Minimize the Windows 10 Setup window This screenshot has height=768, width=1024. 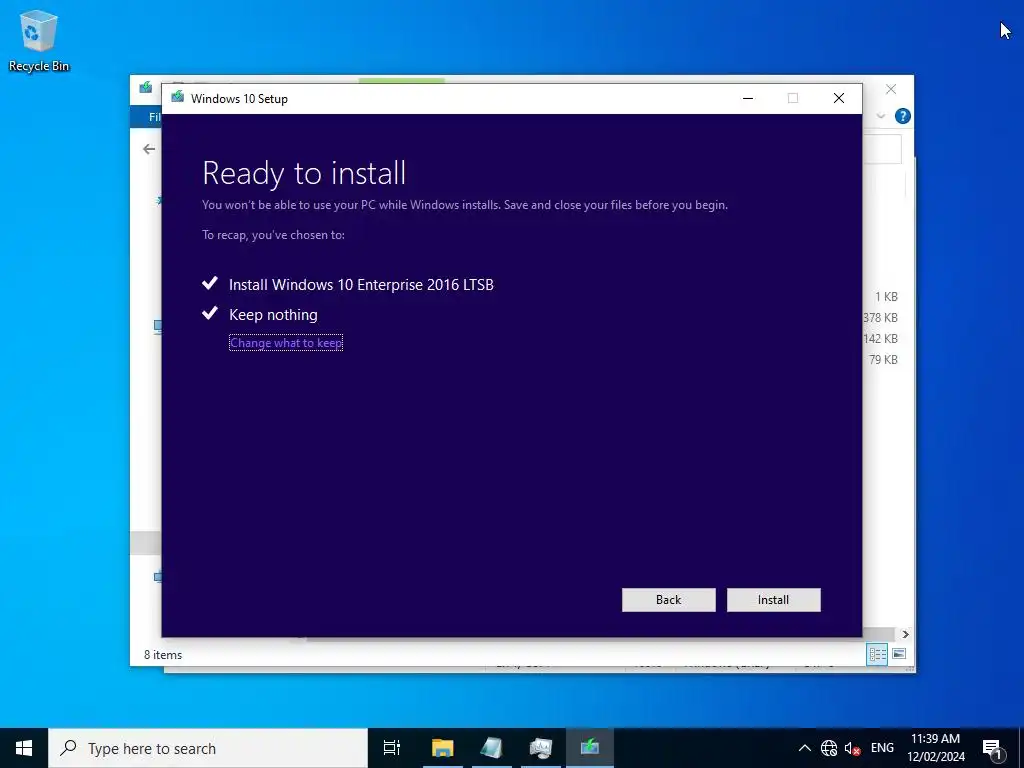click(748, 98)
